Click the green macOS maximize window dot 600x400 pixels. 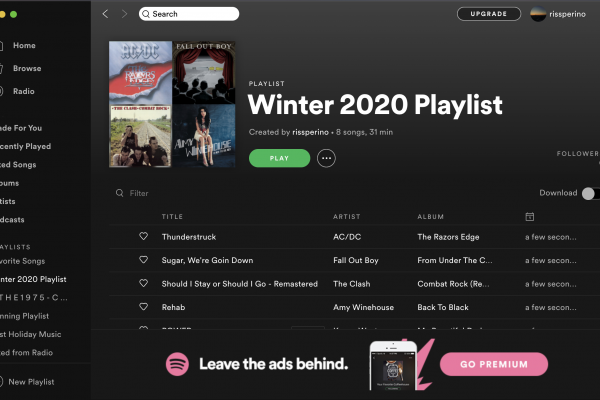click(x=13, y=15)
